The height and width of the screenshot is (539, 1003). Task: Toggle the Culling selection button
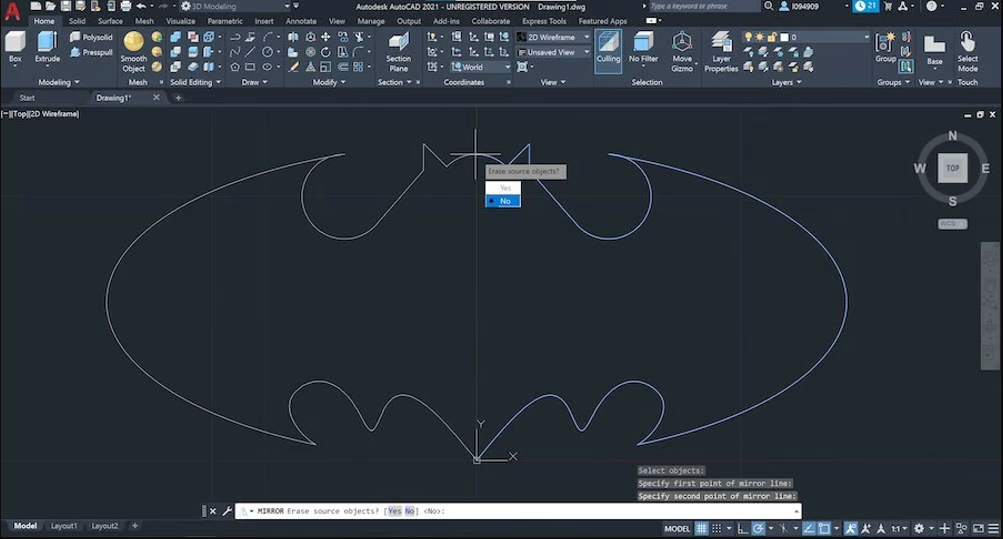pos(608,47)
